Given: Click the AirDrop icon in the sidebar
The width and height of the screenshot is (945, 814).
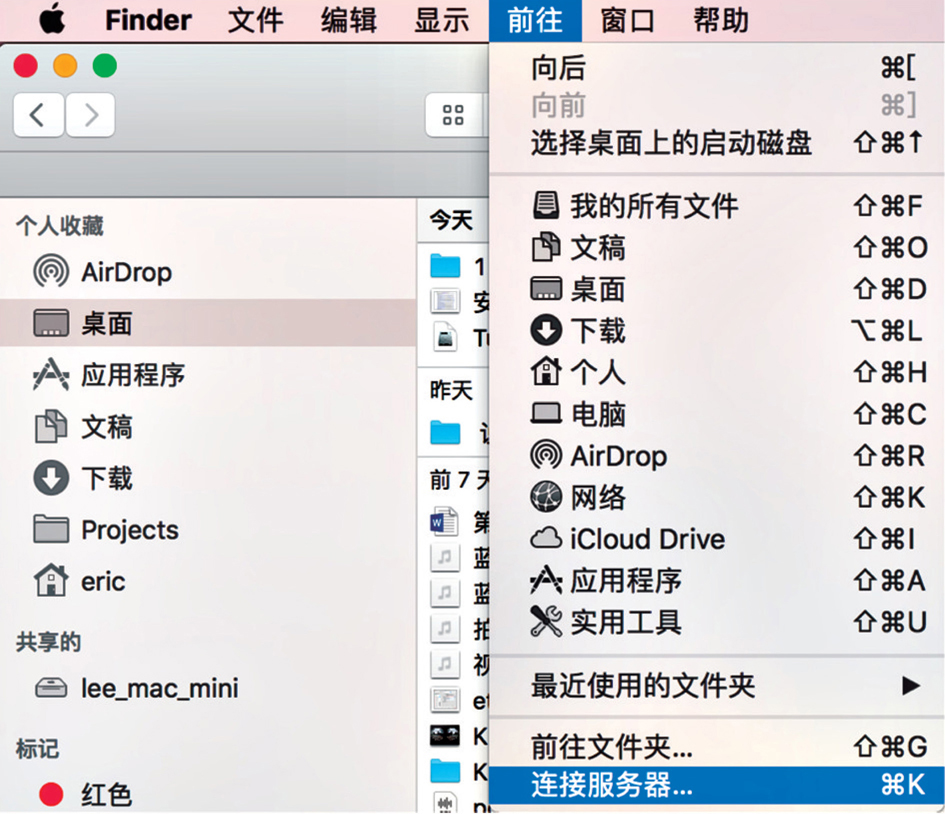Looking at the screenshot, I should pos(51,271).
